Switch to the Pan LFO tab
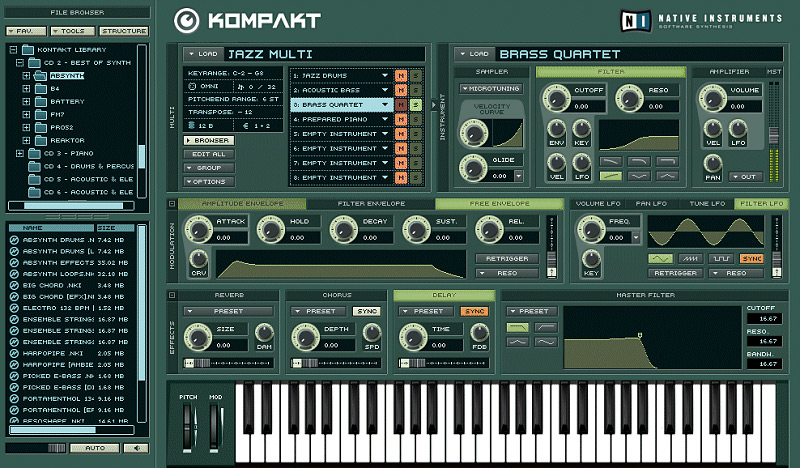800x468 pixels. pyautogui.click(x=652, y=204)
